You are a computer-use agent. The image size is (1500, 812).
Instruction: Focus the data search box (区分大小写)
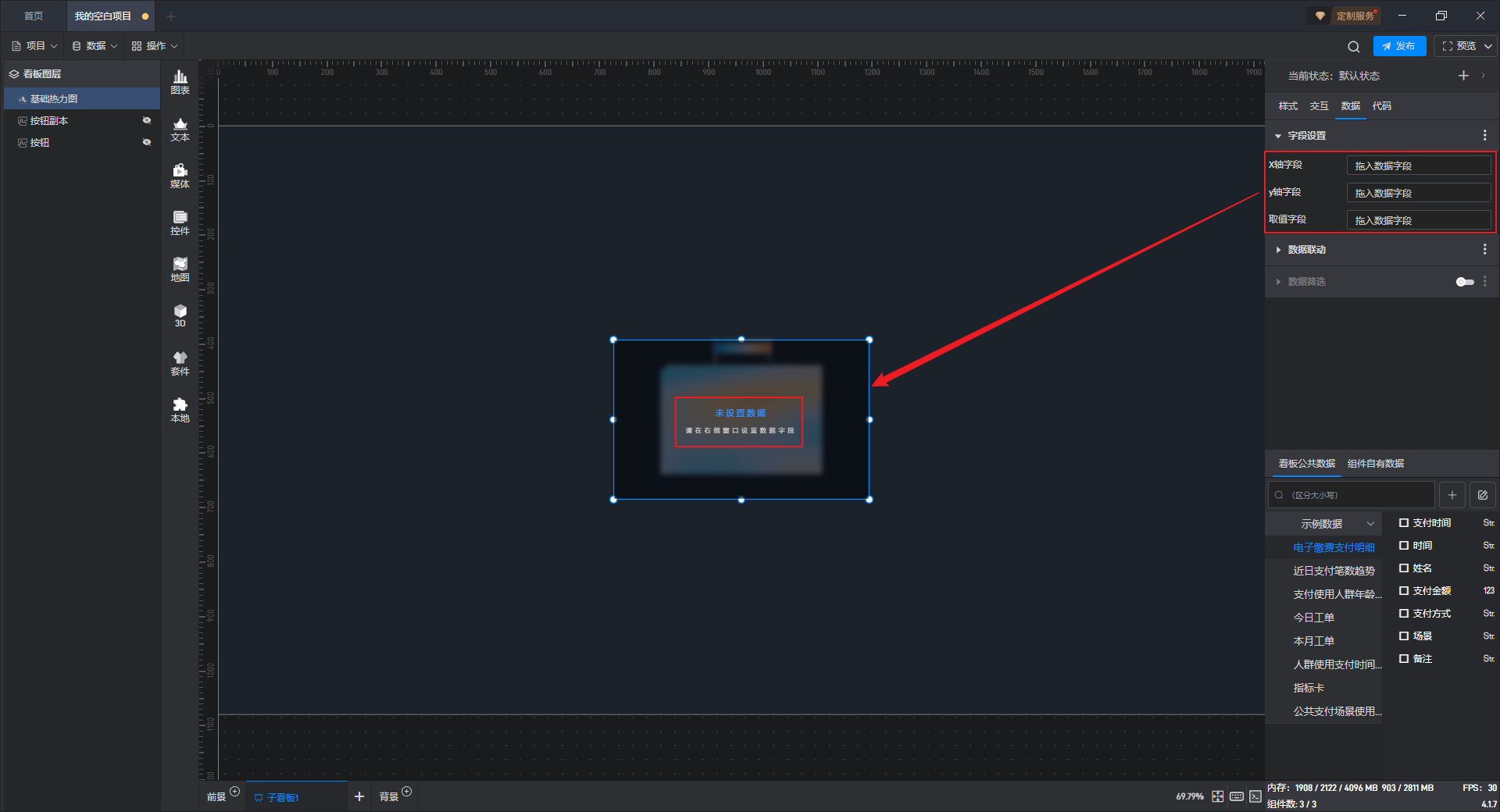coord(1351,495)
